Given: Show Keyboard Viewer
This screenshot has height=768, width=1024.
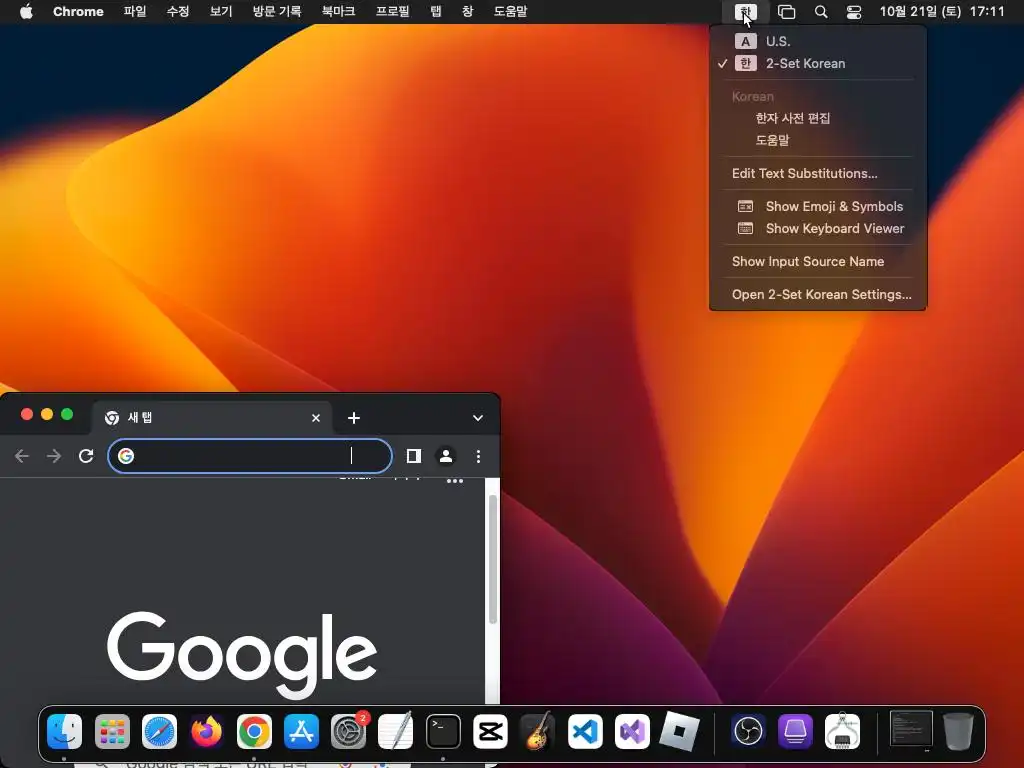Looking at the screenshot, I should (818, 229).
